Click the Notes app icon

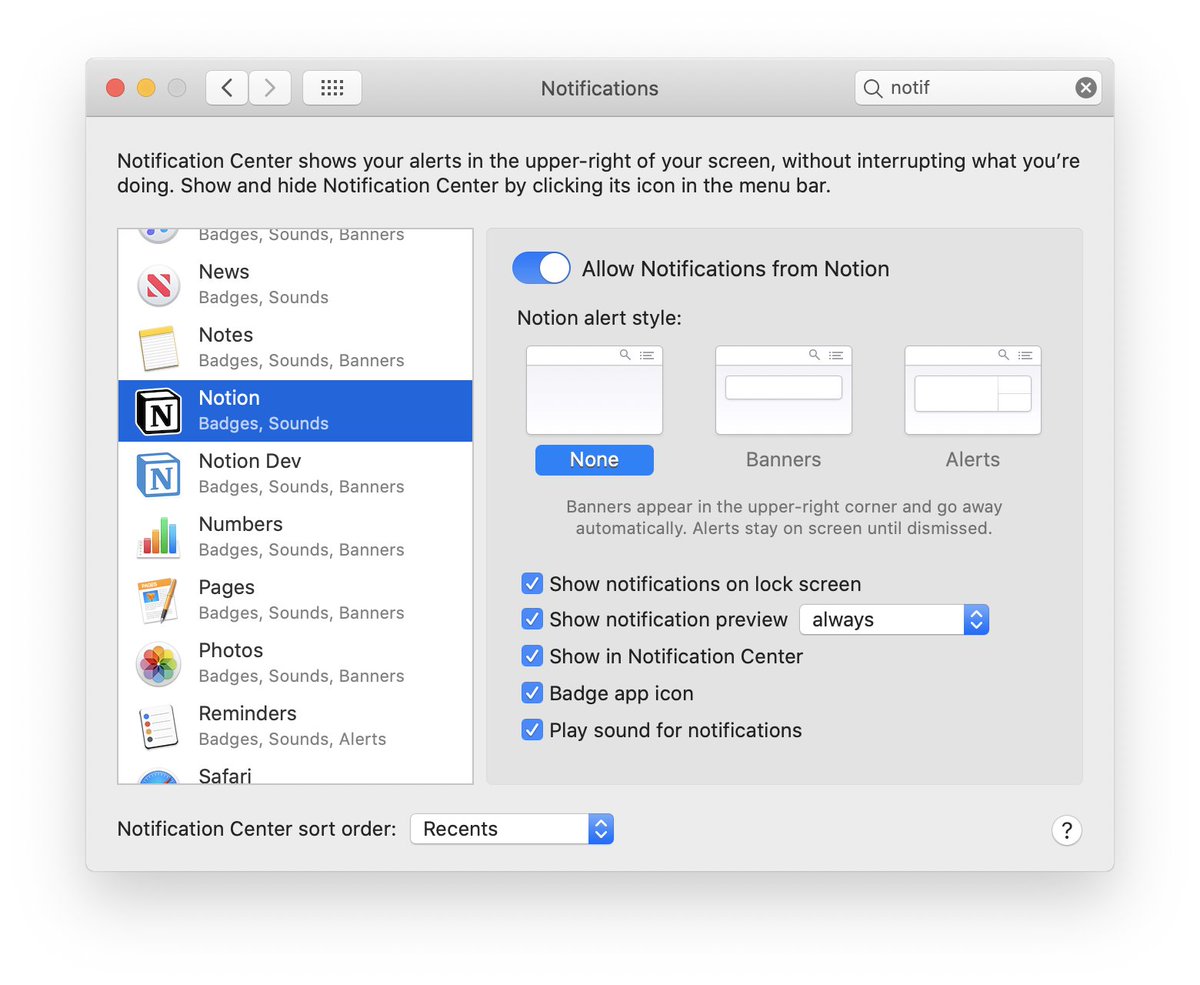(x=158, y=348)
